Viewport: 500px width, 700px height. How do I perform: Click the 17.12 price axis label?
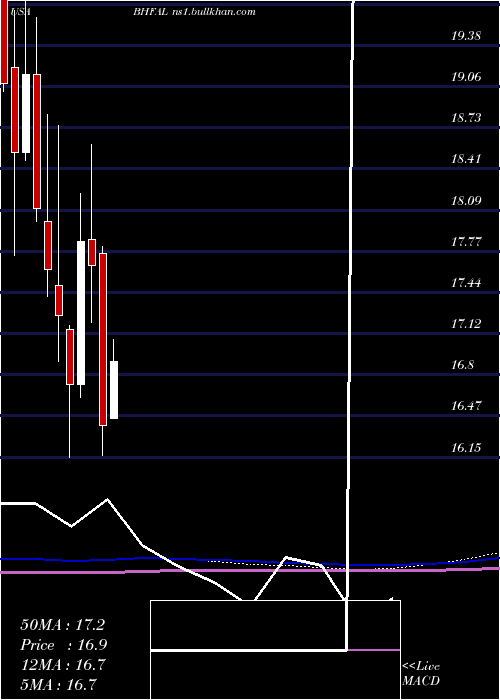466,324
